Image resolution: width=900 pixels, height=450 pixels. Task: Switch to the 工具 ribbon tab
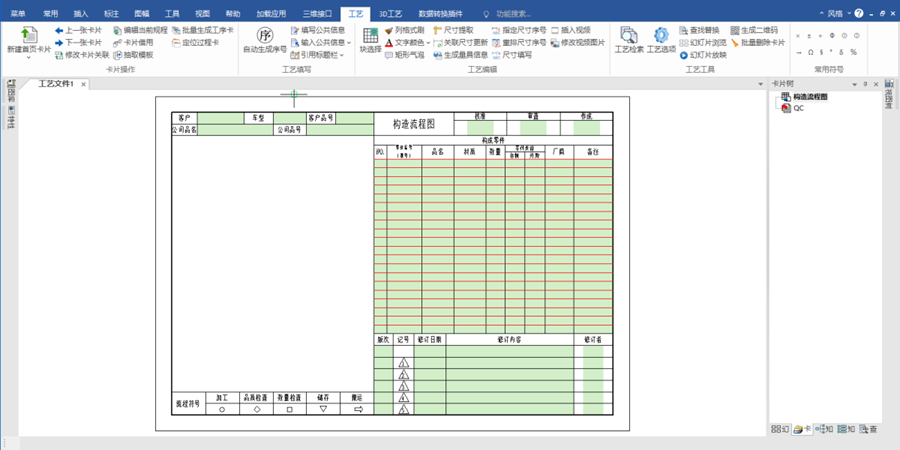tap(172, 13)
